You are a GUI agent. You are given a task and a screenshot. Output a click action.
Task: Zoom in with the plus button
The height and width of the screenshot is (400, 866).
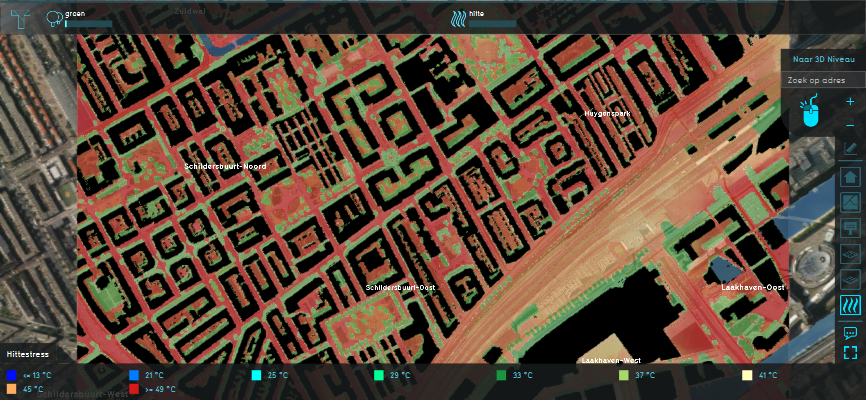pyautogui.click(x=850, y=102)
